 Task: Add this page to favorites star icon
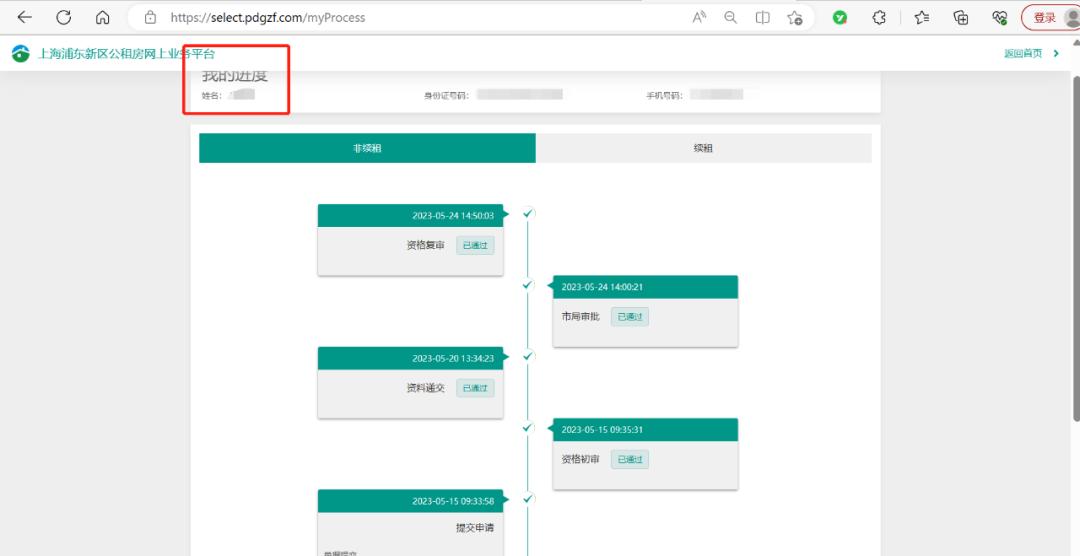pos(795,18)
